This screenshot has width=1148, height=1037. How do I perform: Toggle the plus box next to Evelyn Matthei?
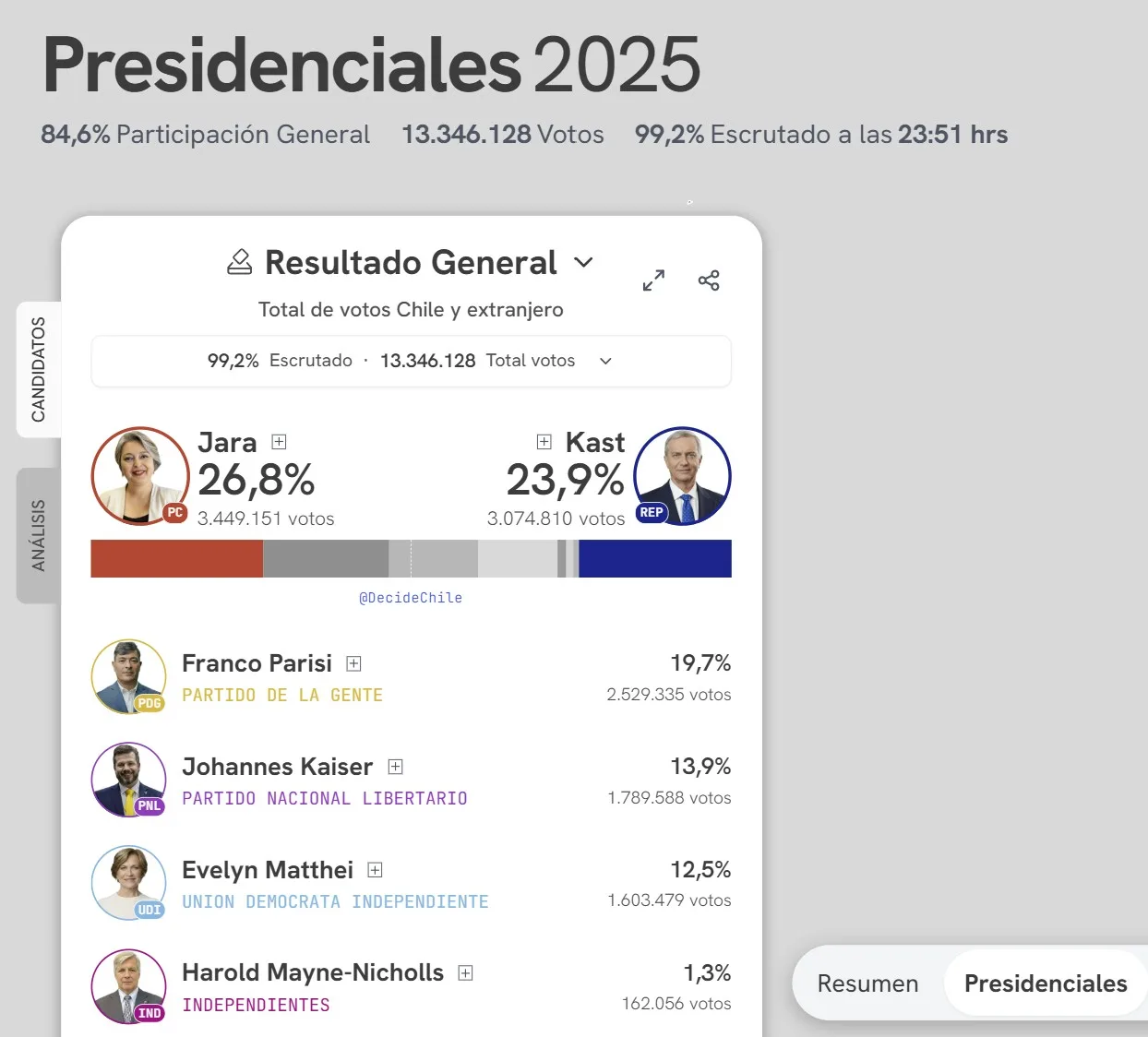pyautogui.click(x=375, y=870)
